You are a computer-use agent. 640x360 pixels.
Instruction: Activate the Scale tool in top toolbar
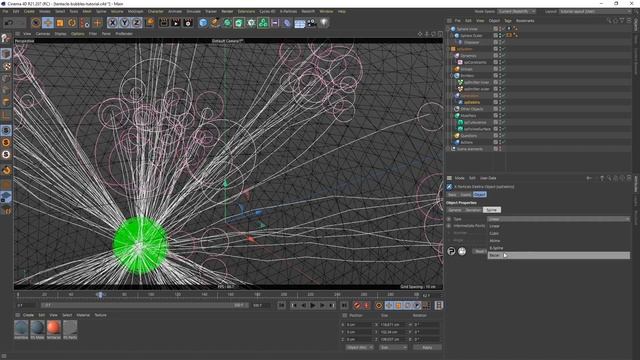[x=60, y=23]
